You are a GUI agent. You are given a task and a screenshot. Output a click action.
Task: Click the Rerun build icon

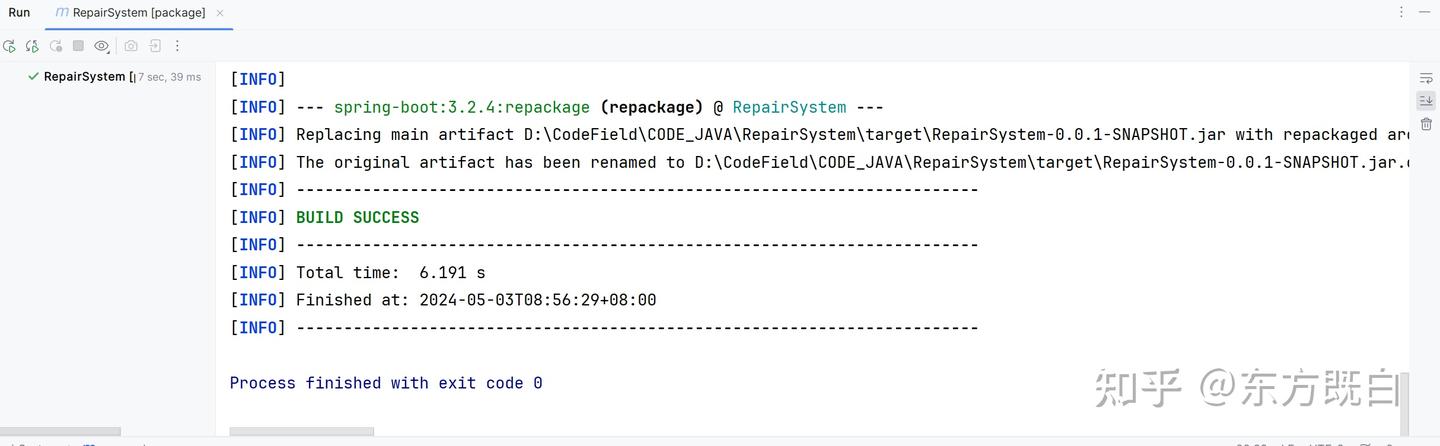[x=9, y=46]
